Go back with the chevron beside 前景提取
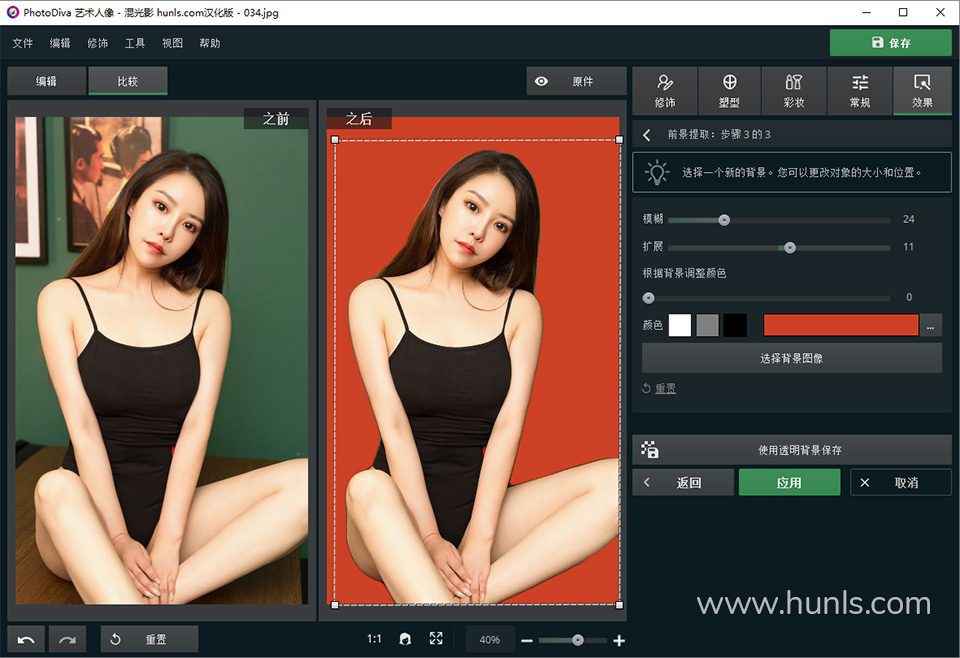The image size is (960, 658). coord(647,135)
